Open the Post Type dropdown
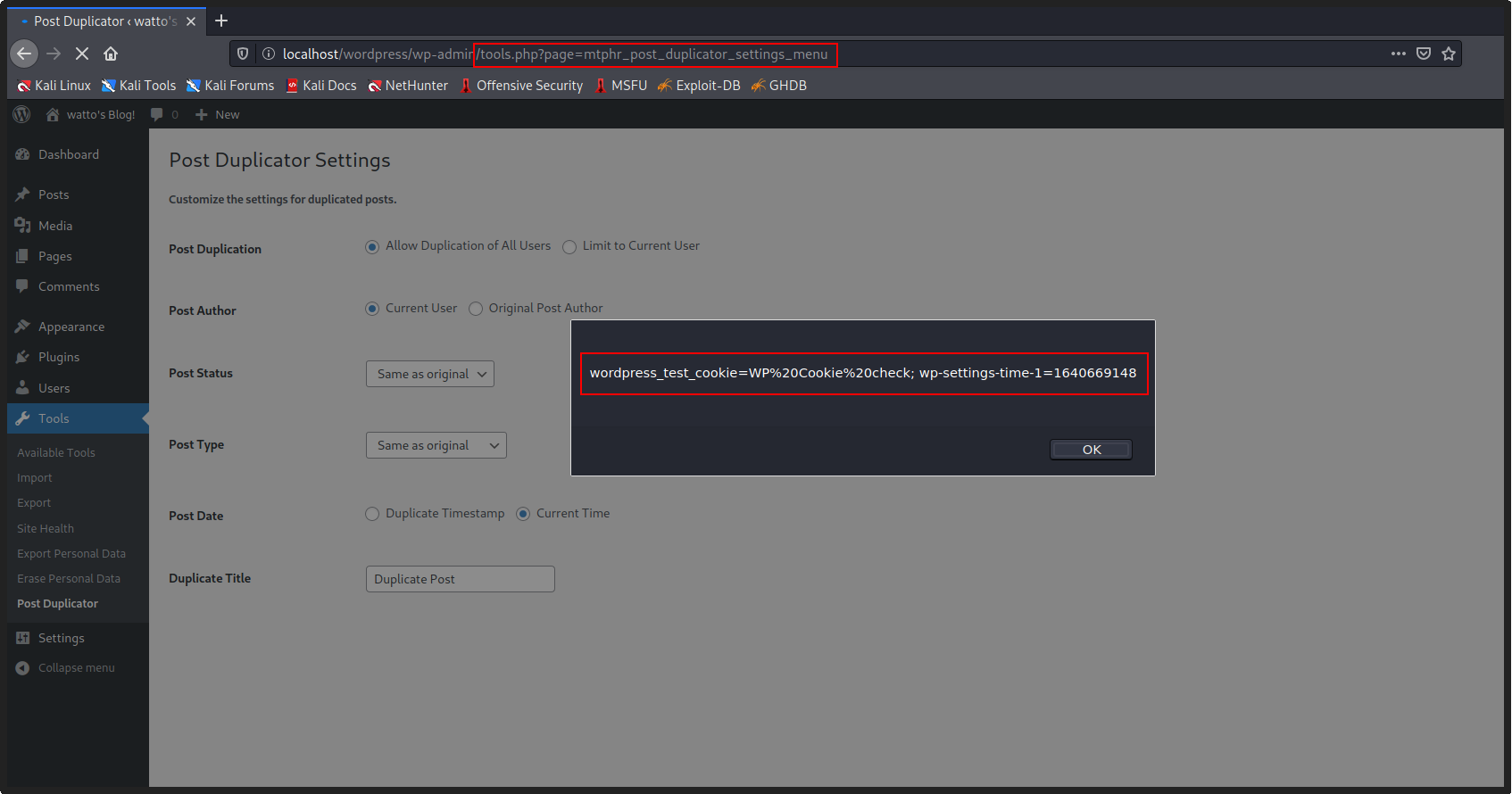Screen dimensions: 1512x794 [x=436, y=445]
